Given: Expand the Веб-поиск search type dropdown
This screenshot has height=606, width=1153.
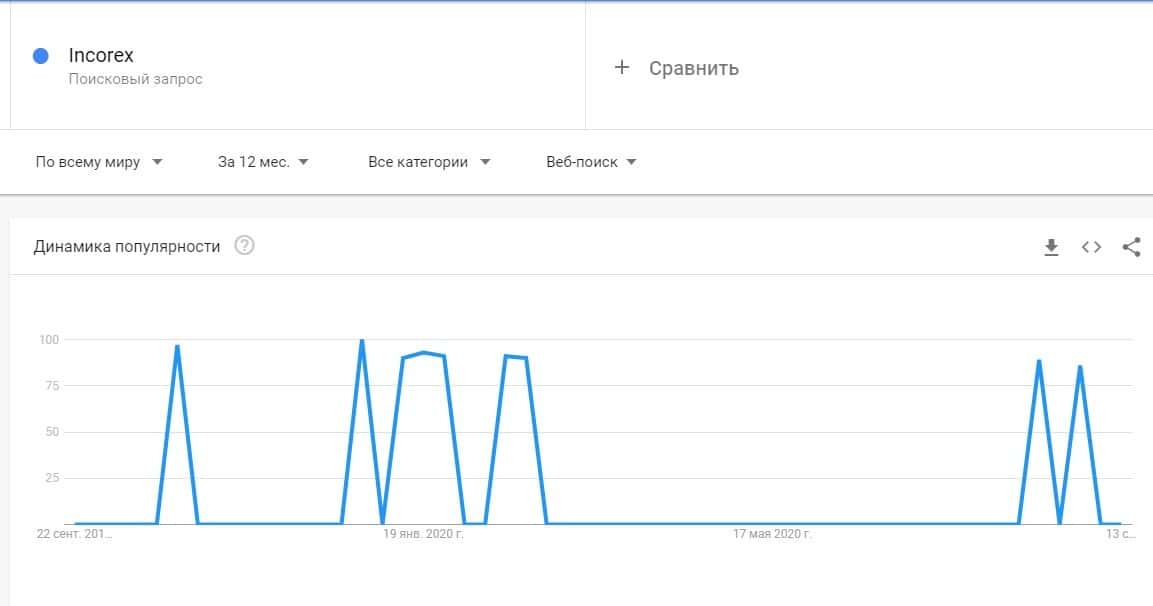Looking at the screenshot, I should (x=591, y=162).
